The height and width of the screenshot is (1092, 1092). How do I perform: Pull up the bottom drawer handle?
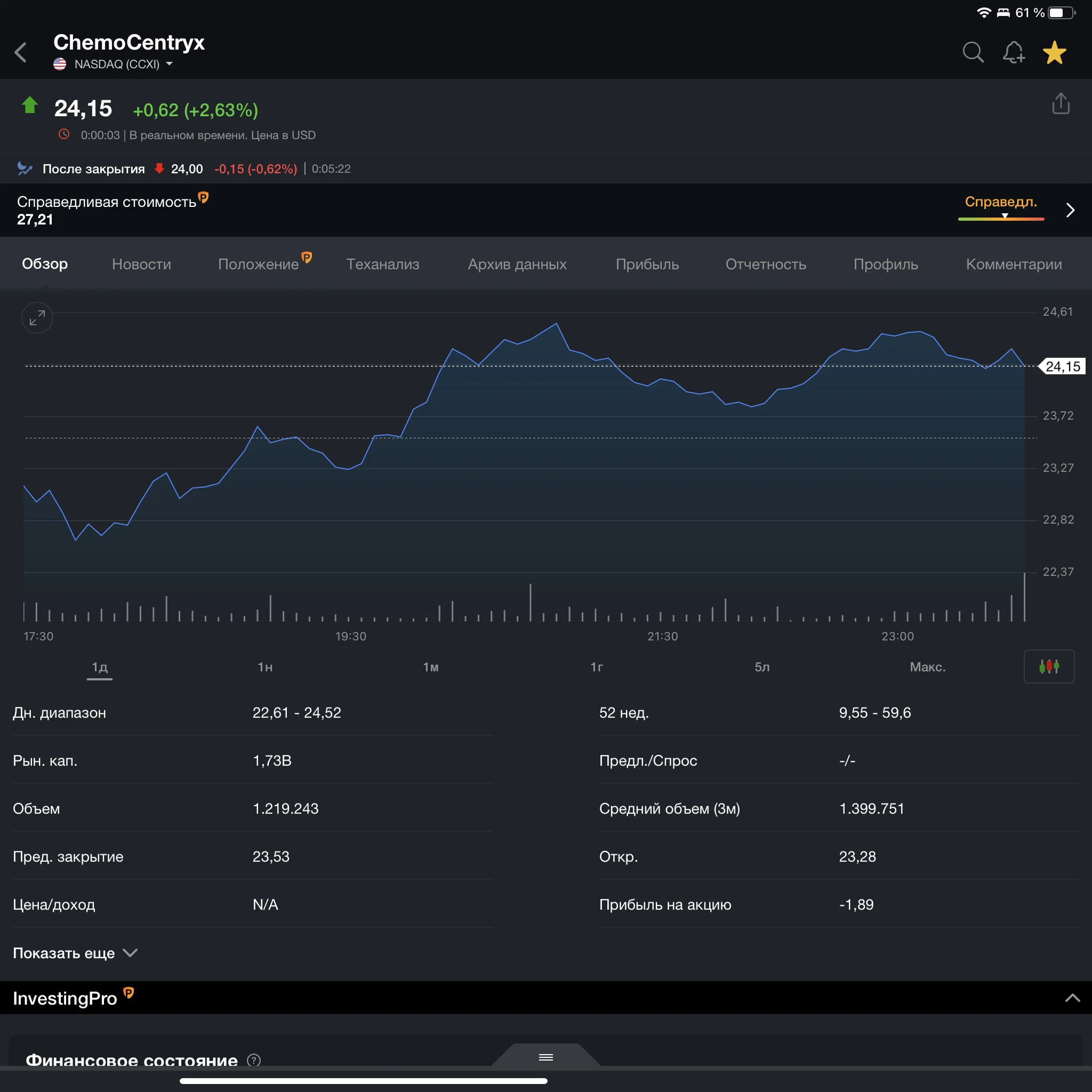pyautogui.click(x=546, y=1057)
